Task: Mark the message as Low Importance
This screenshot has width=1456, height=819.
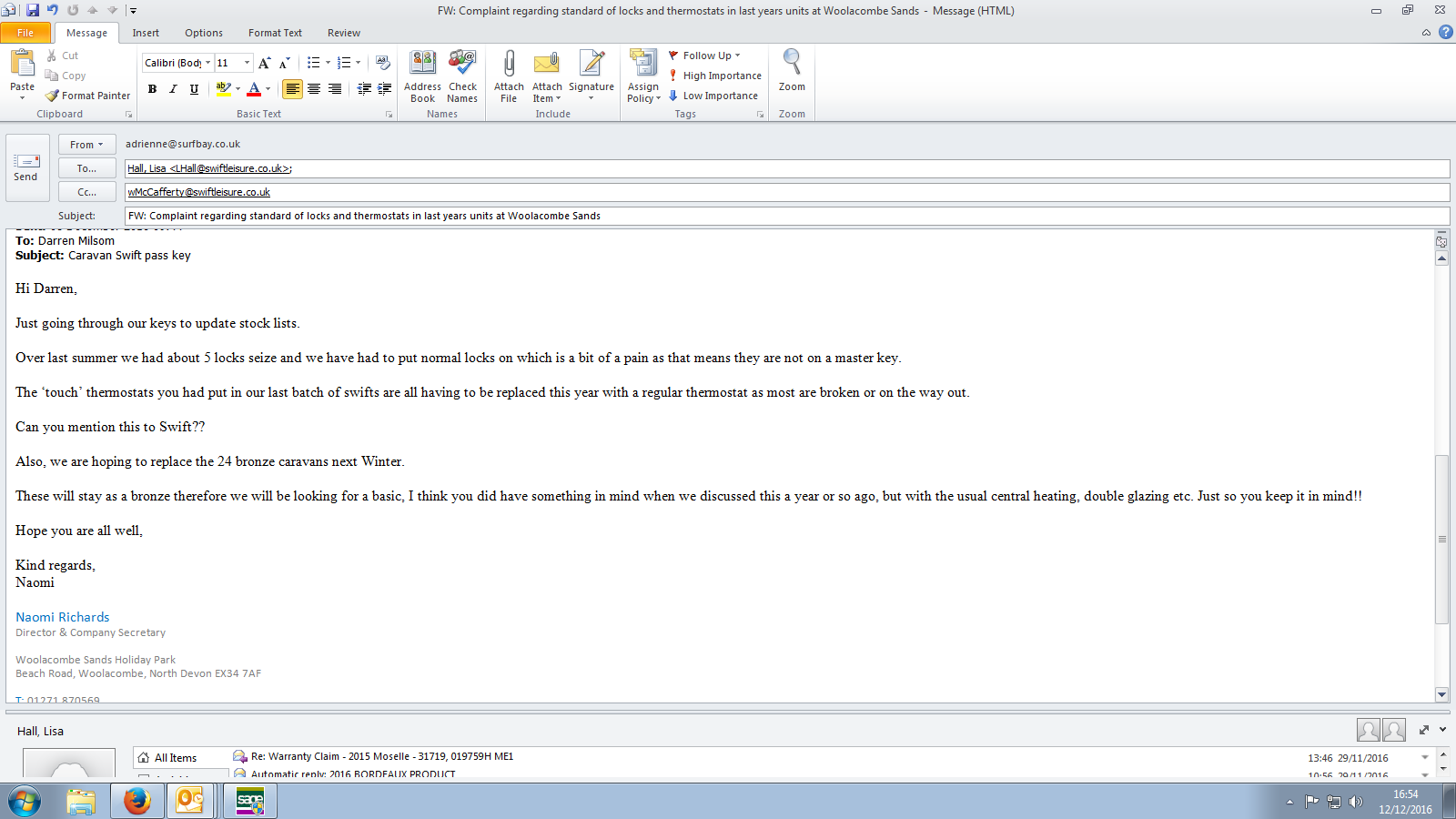Action: tap(713, 96)
